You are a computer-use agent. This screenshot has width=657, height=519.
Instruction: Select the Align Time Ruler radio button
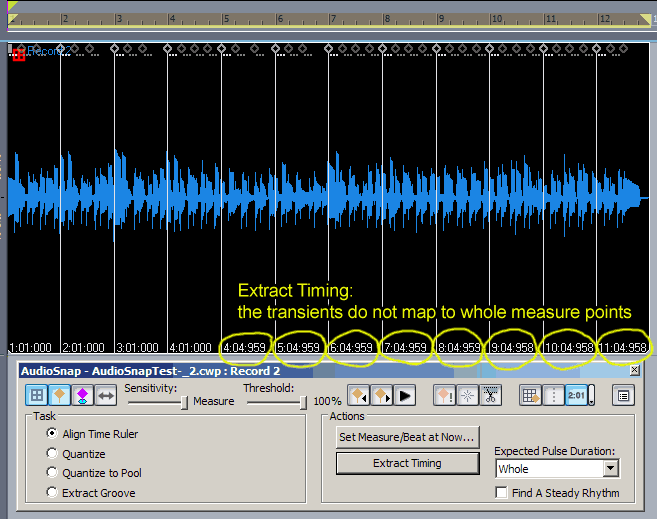(x=52, y=434)
